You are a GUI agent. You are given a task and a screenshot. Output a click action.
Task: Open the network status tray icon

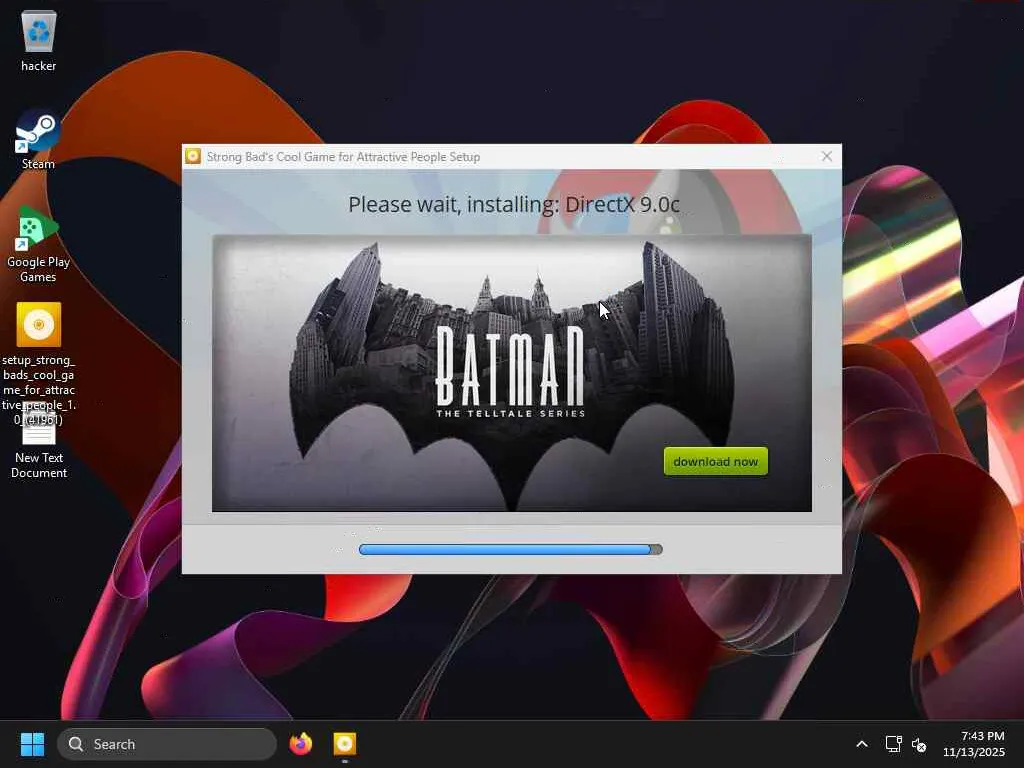(x=893, y=744)
